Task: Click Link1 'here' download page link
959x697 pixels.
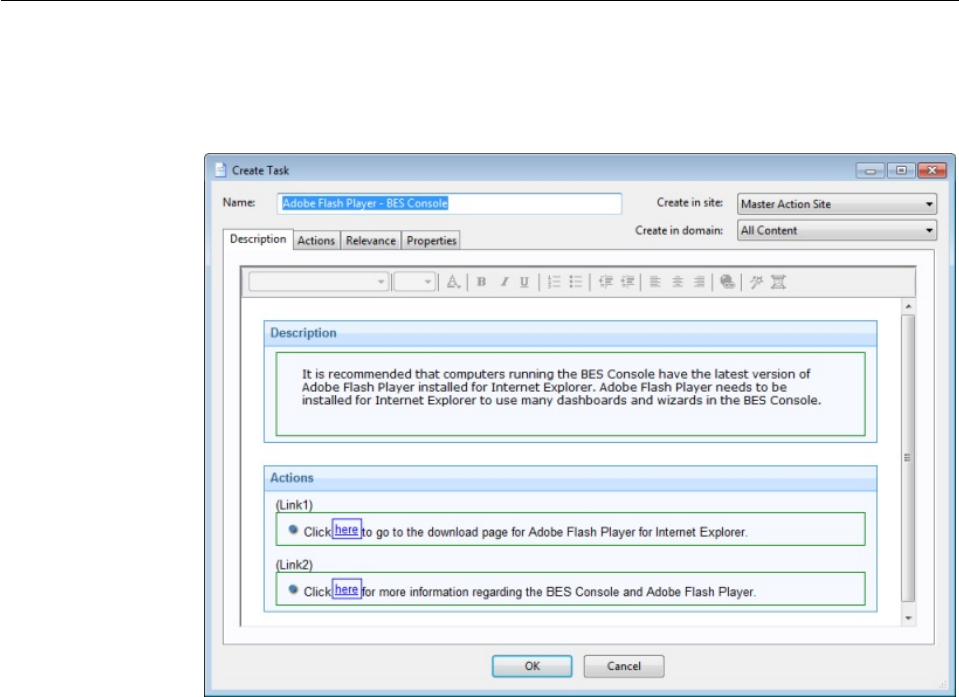Action: click(x=346, y=529)
